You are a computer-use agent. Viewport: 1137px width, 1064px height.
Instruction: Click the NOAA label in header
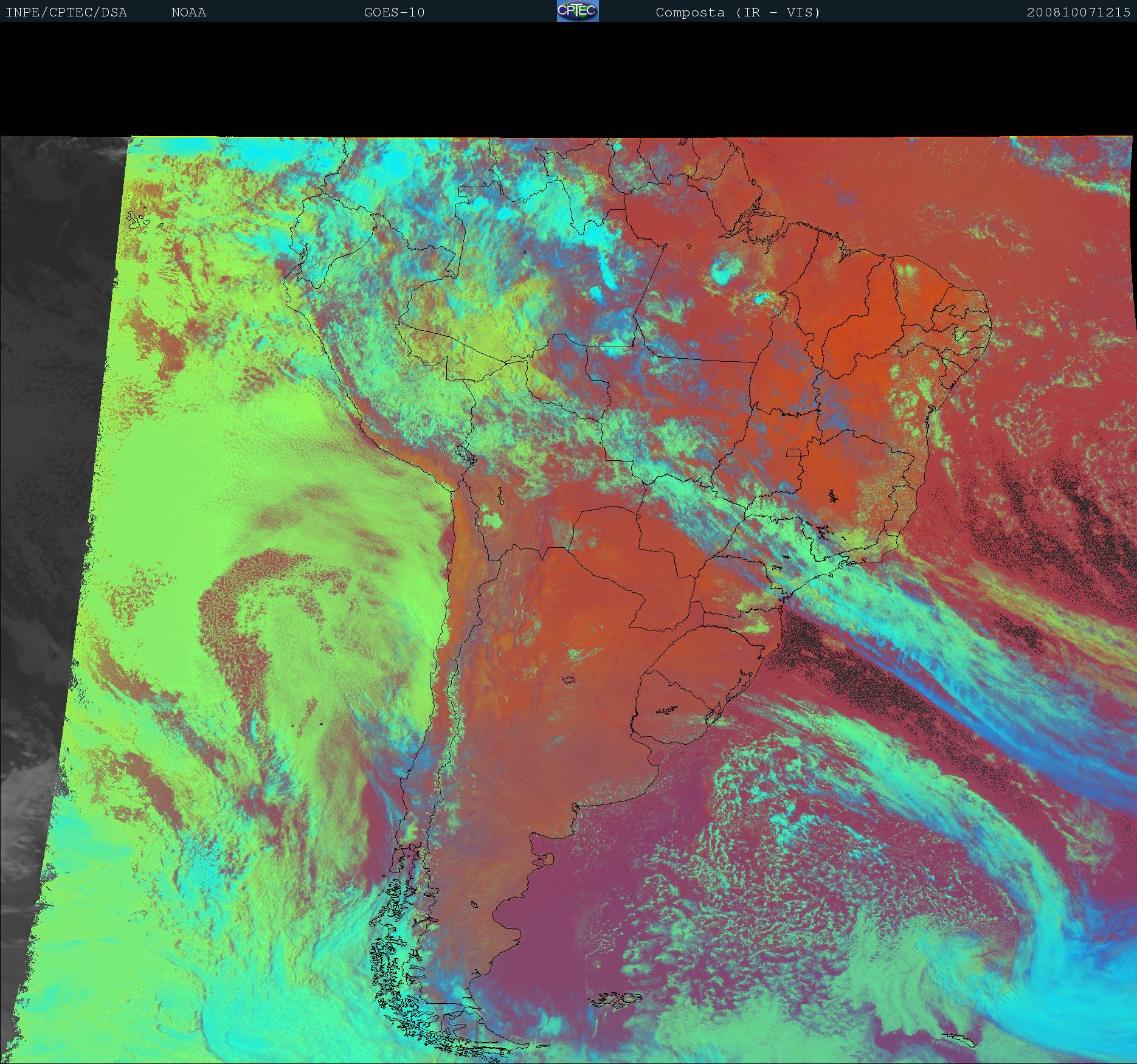click(x=188, y=12)
